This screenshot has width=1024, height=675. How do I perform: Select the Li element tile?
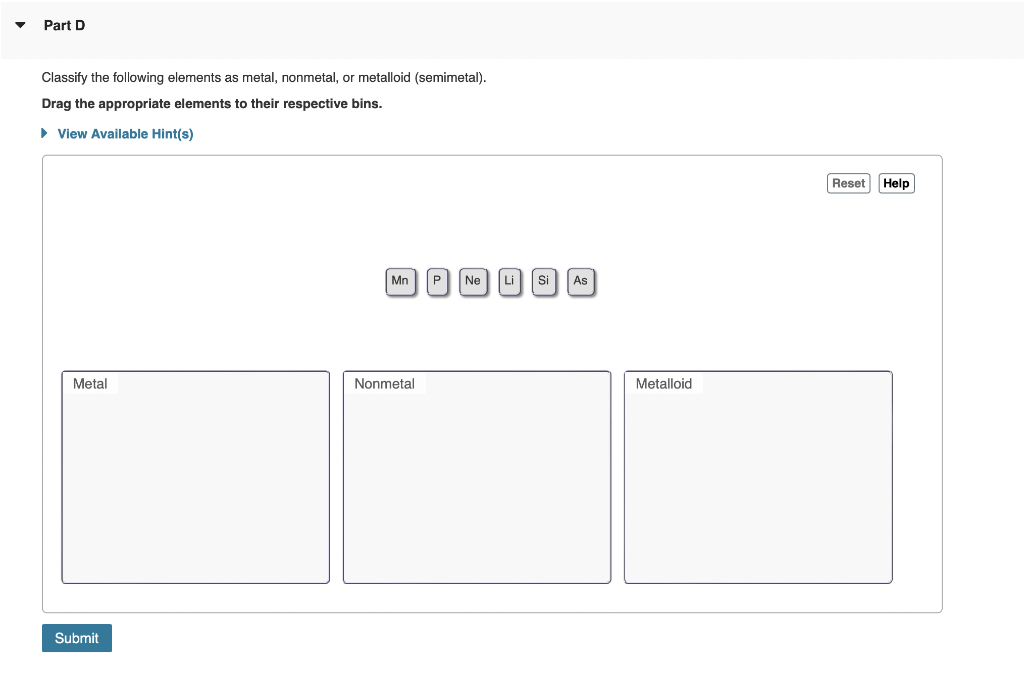point(509,281)
